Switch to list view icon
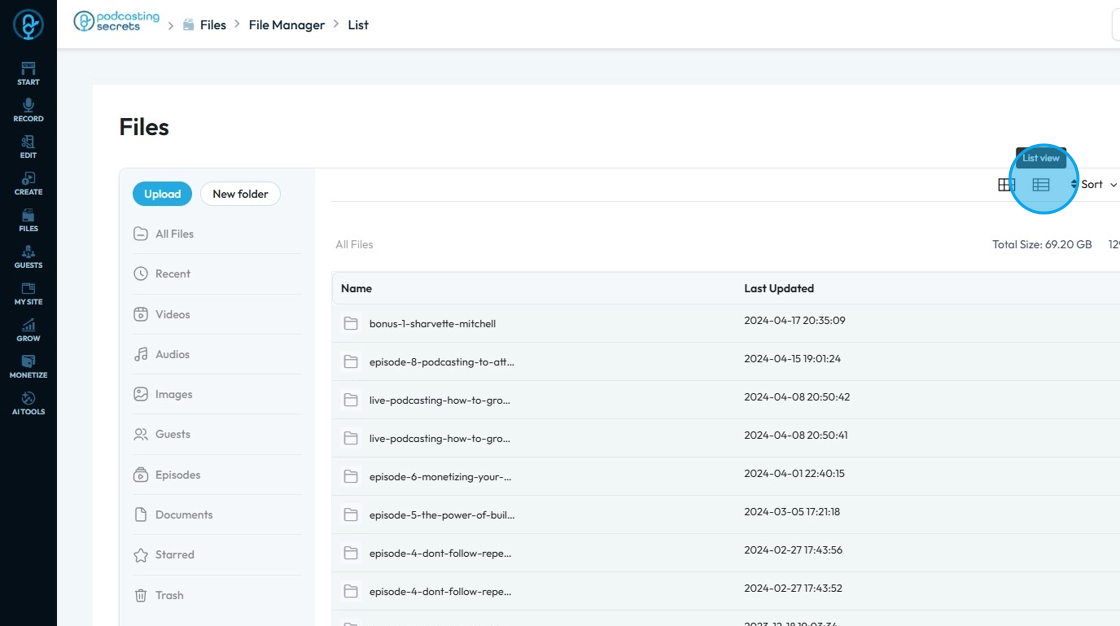The height and width of the screenshot is (626, 1120). 1041,184
